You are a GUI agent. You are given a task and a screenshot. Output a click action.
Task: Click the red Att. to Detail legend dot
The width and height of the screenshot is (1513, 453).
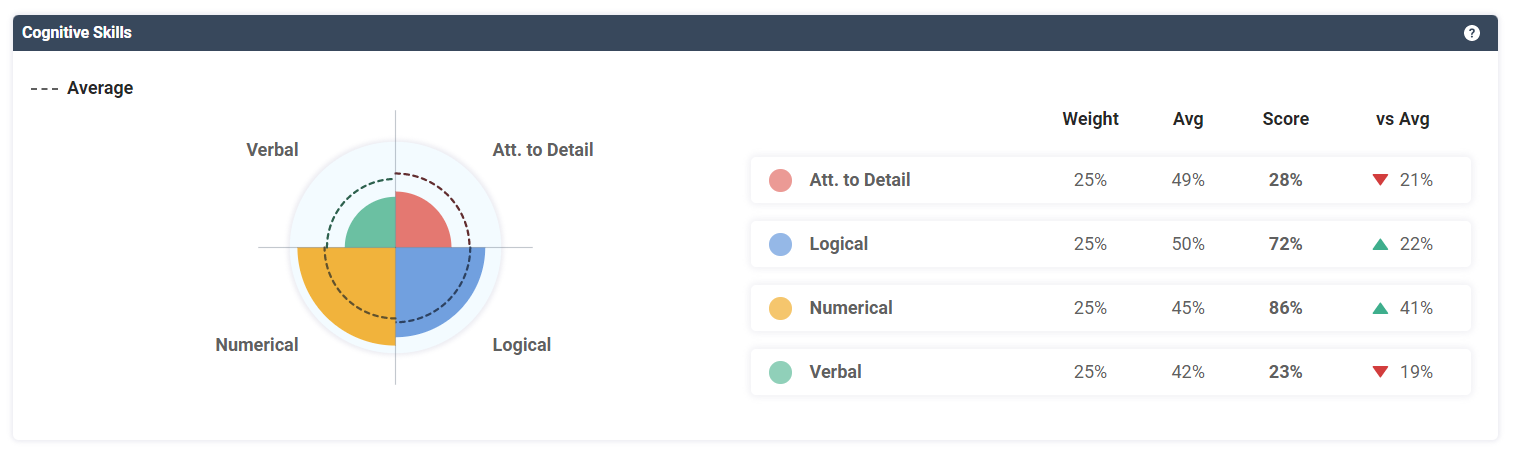coord(780,180)
